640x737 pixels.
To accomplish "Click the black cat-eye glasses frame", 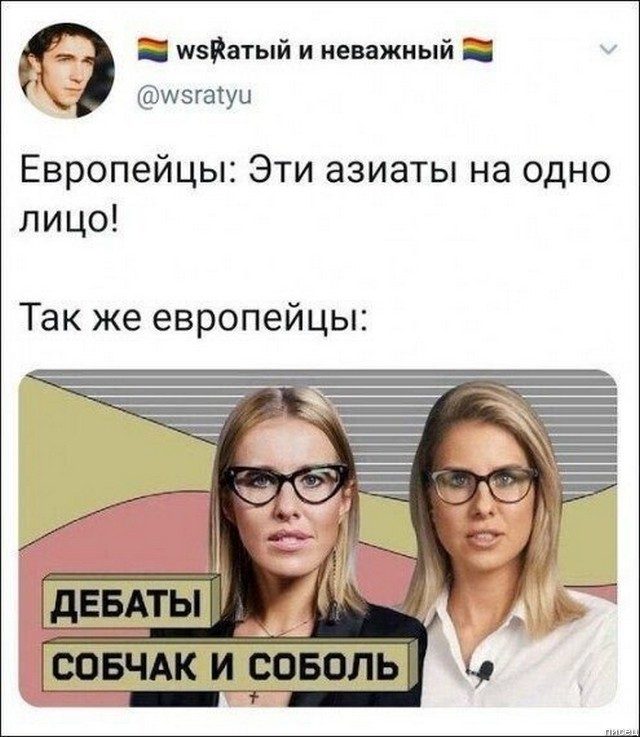I will 286,484.
